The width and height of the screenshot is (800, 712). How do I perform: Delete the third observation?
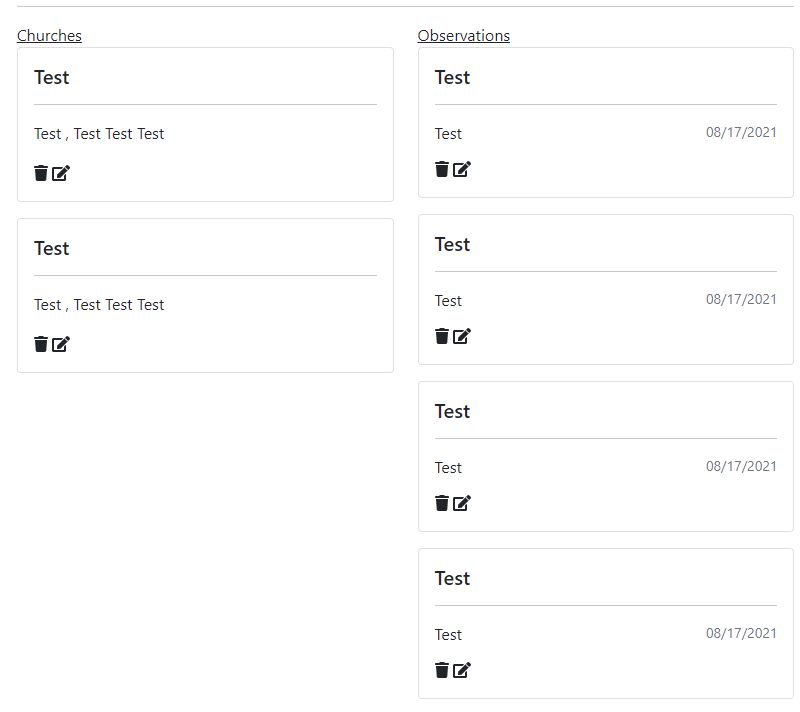tap(441, 503)
